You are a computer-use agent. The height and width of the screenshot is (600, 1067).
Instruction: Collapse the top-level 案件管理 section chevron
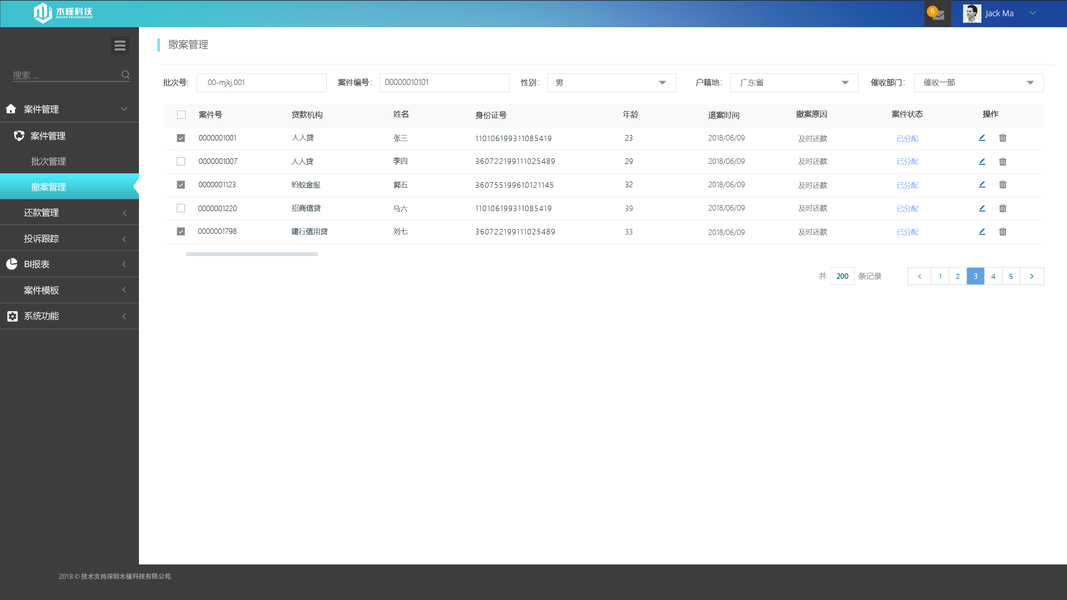(x=124, y=109)
